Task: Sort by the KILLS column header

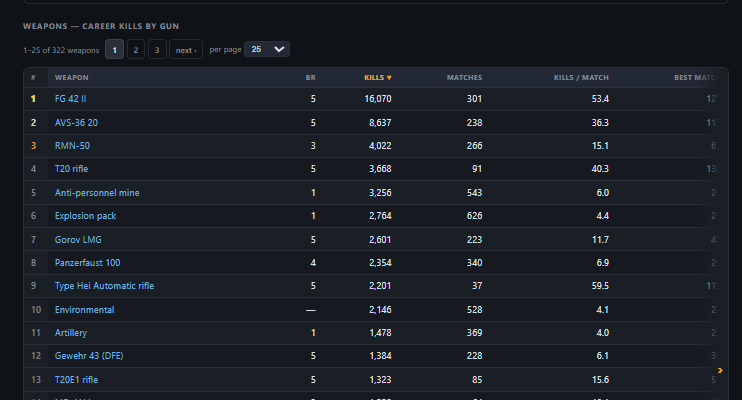Action: coord(378,78)
